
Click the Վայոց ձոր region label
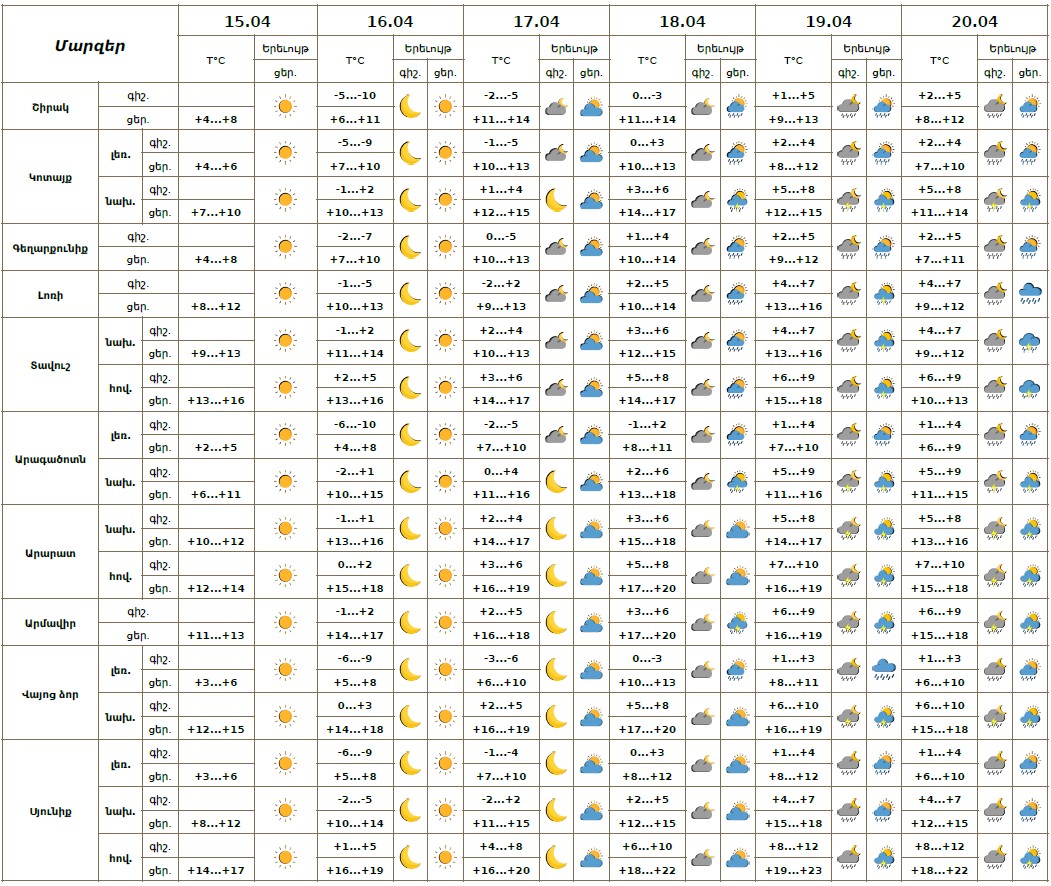(x=50, y=694)
